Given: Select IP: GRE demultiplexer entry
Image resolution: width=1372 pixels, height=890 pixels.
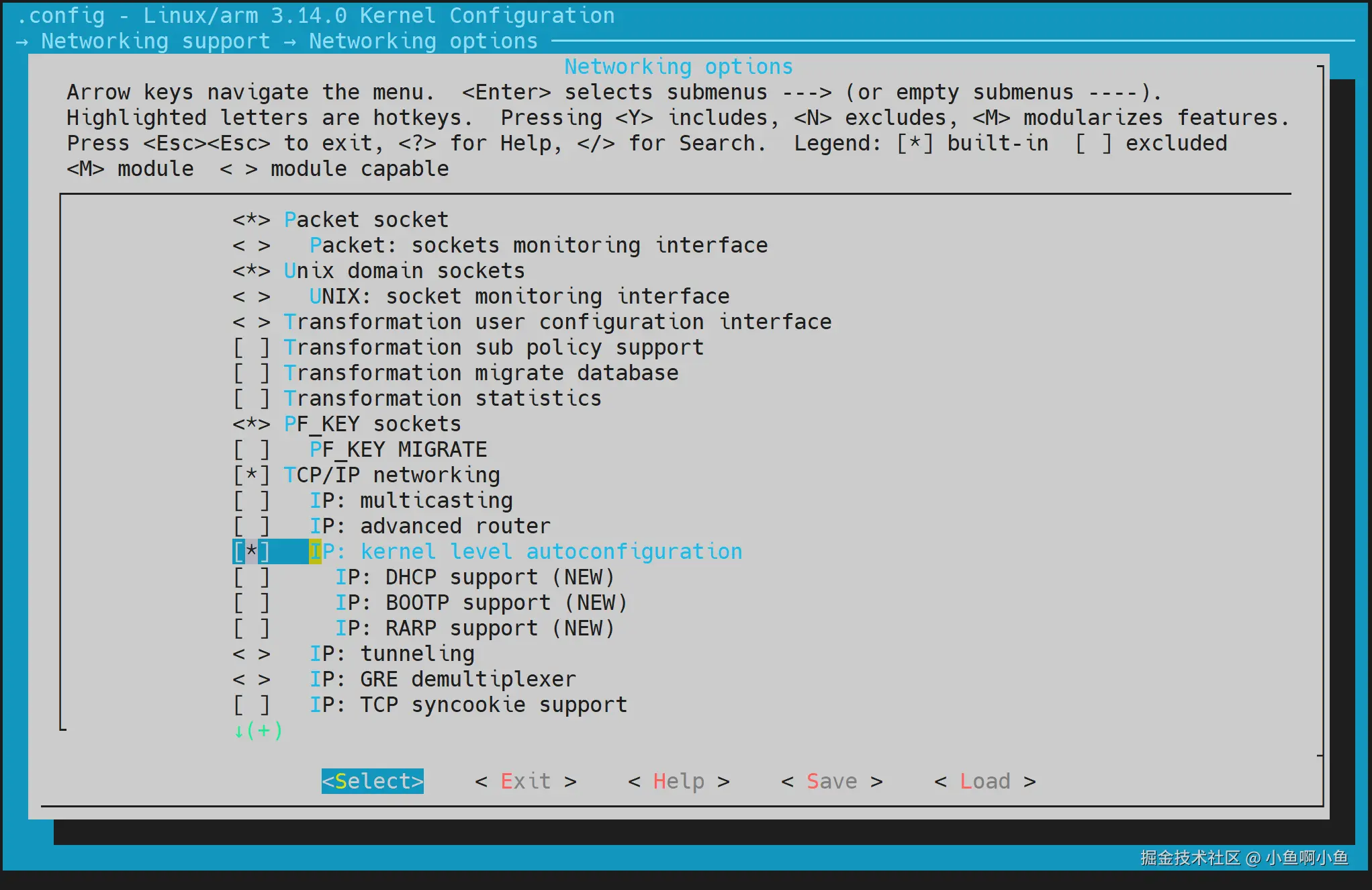Looking at the screenshot, I should pos(443,679).
